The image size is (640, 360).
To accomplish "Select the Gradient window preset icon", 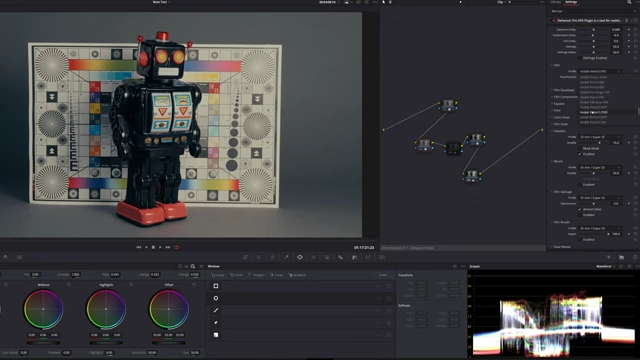I will point(216,335).
